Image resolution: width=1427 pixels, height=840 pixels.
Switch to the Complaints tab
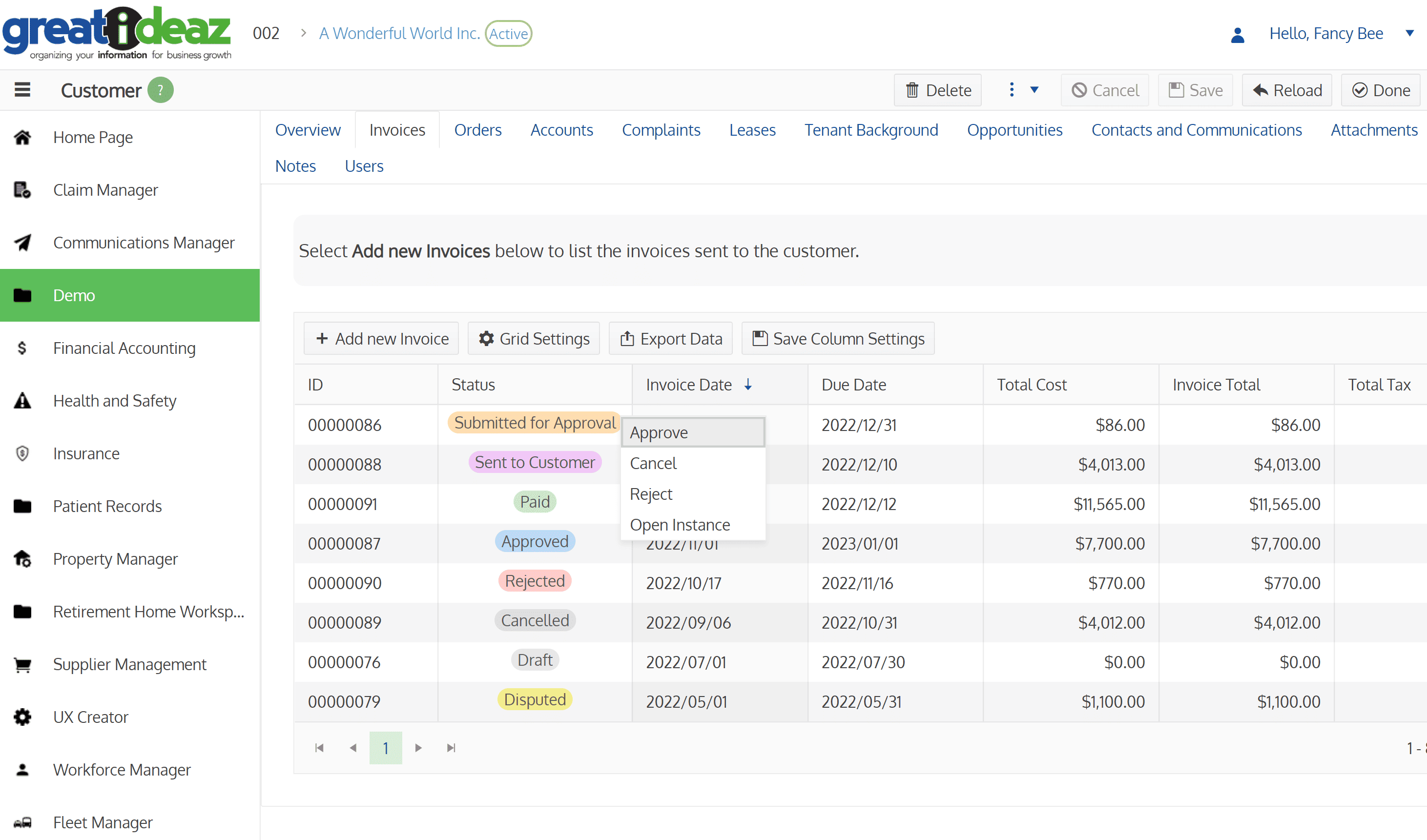click(661, 130)
